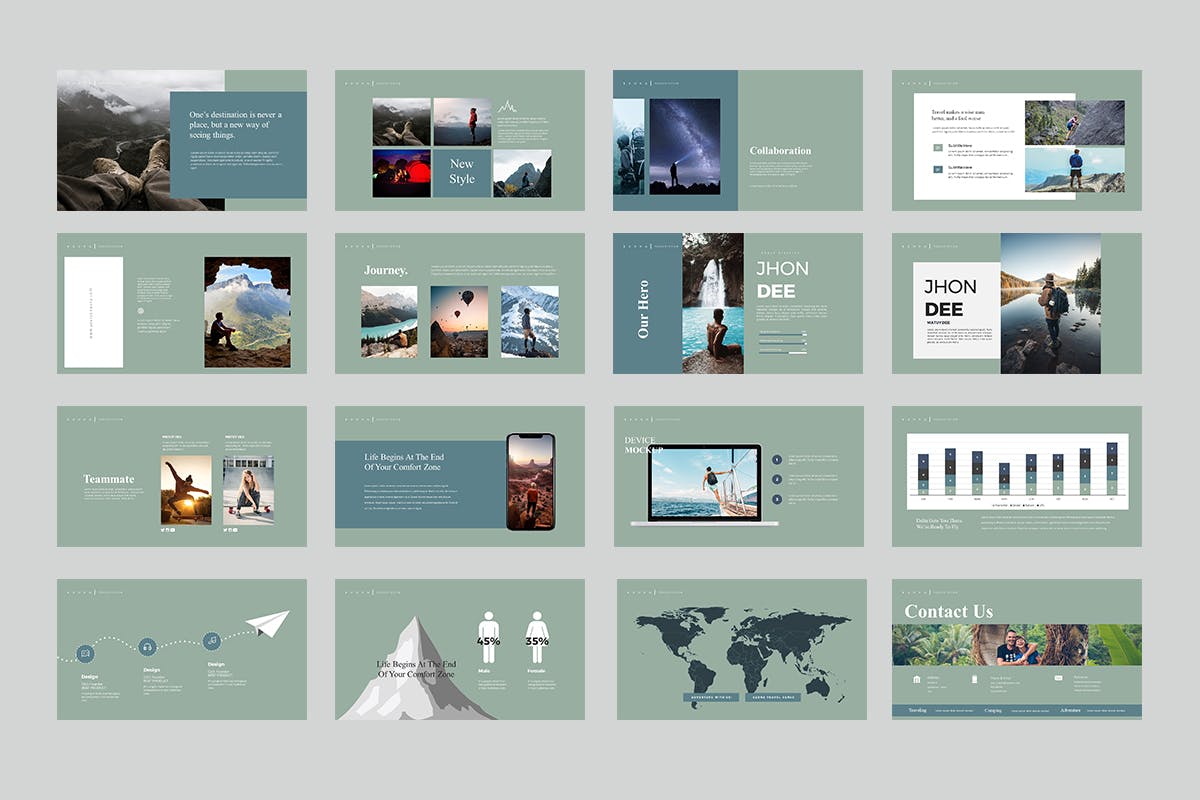Click the number 3 circle beside laptop mockup
1200x800 pixels.
click(776, 497)
